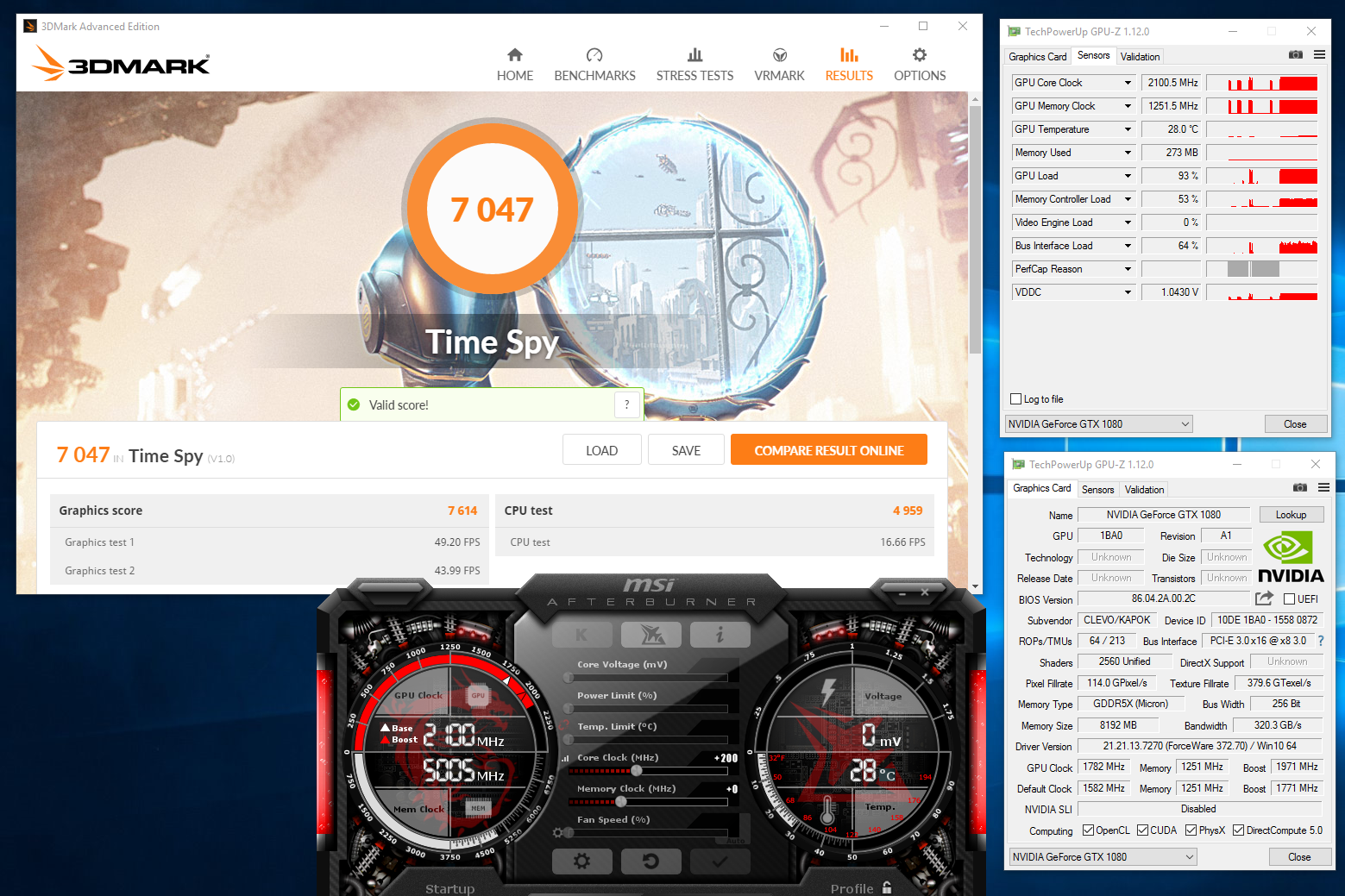Screen dimensions: 1345x896
Task: Click the MEM chip icon in the clock gauge
Action: coord(478,808)
